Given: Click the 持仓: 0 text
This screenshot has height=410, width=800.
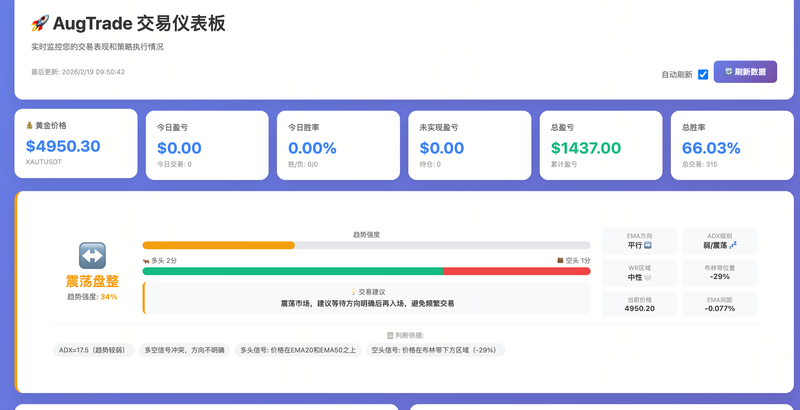Looking at the screenshot, I should click(430, 164).
